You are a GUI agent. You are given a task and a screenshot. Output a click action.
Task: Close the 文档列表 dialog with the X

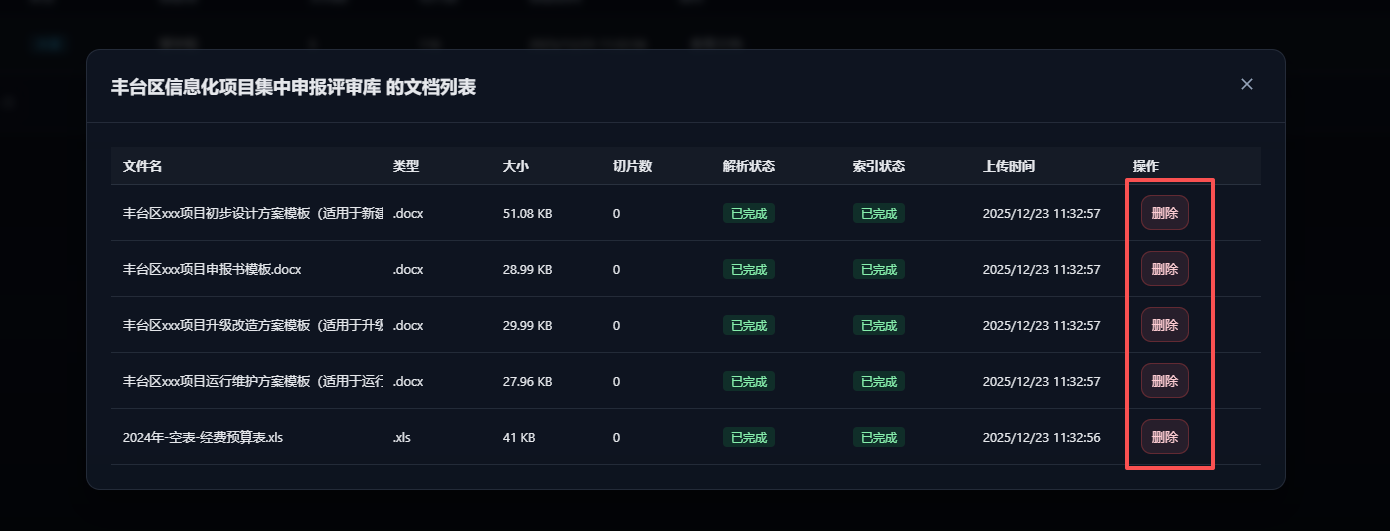(1246, 84)
